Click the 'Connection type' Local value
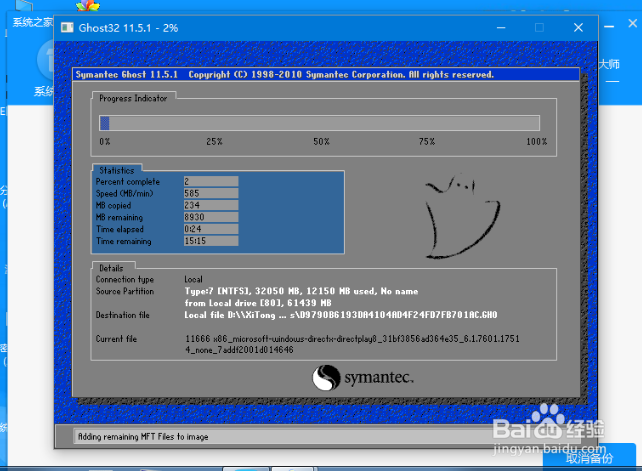This screenshot has height=471, width=642. (x=193, y=279)
